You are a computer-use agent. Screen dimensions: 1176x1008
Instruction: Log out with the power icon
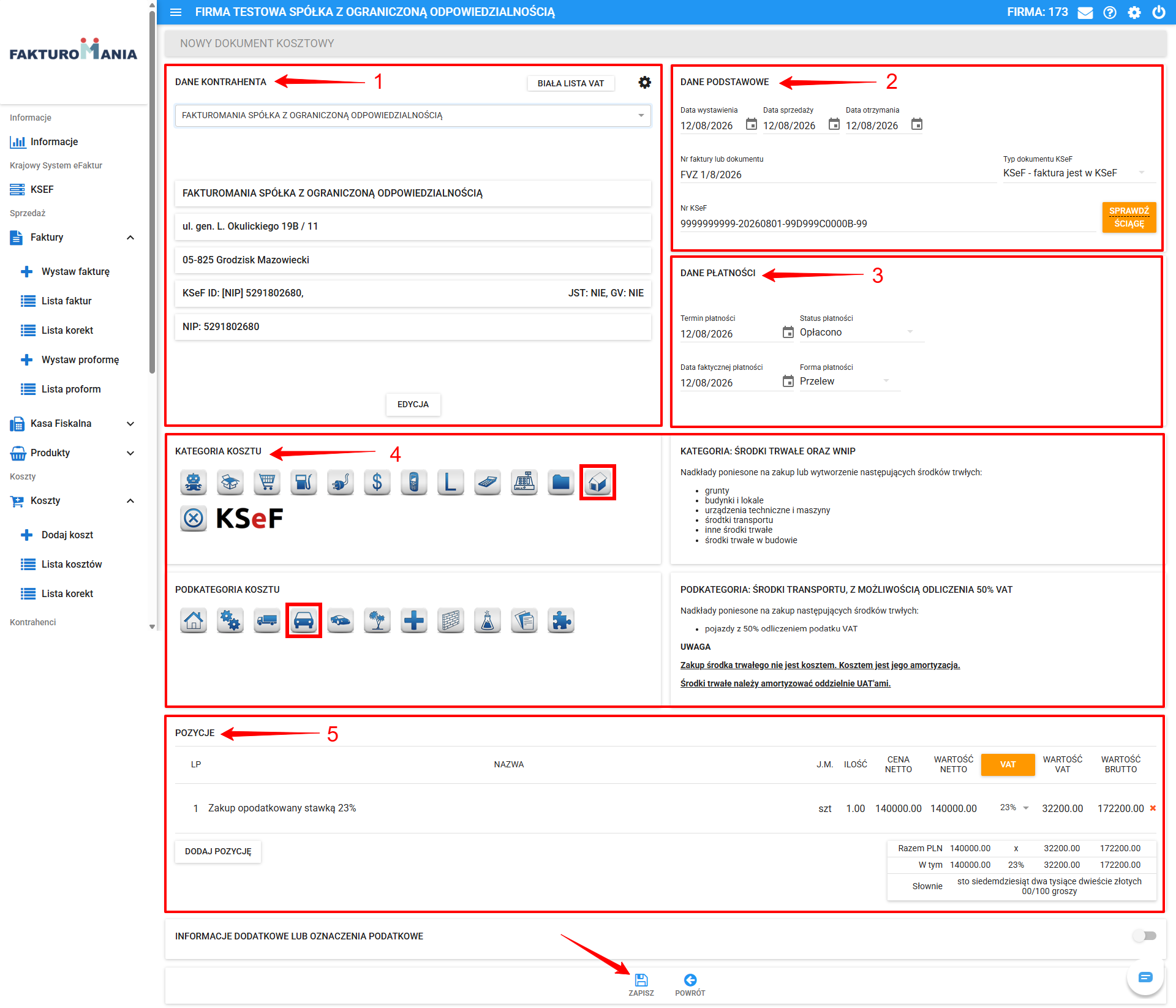[1159, 12]
